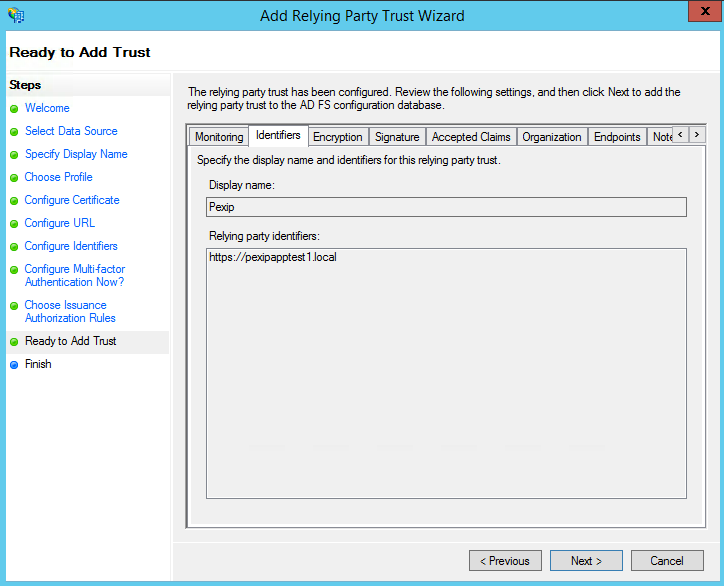Switch to the Encryption tab
The height and width of the screenshot is (586, 724).
coord(337,137)
